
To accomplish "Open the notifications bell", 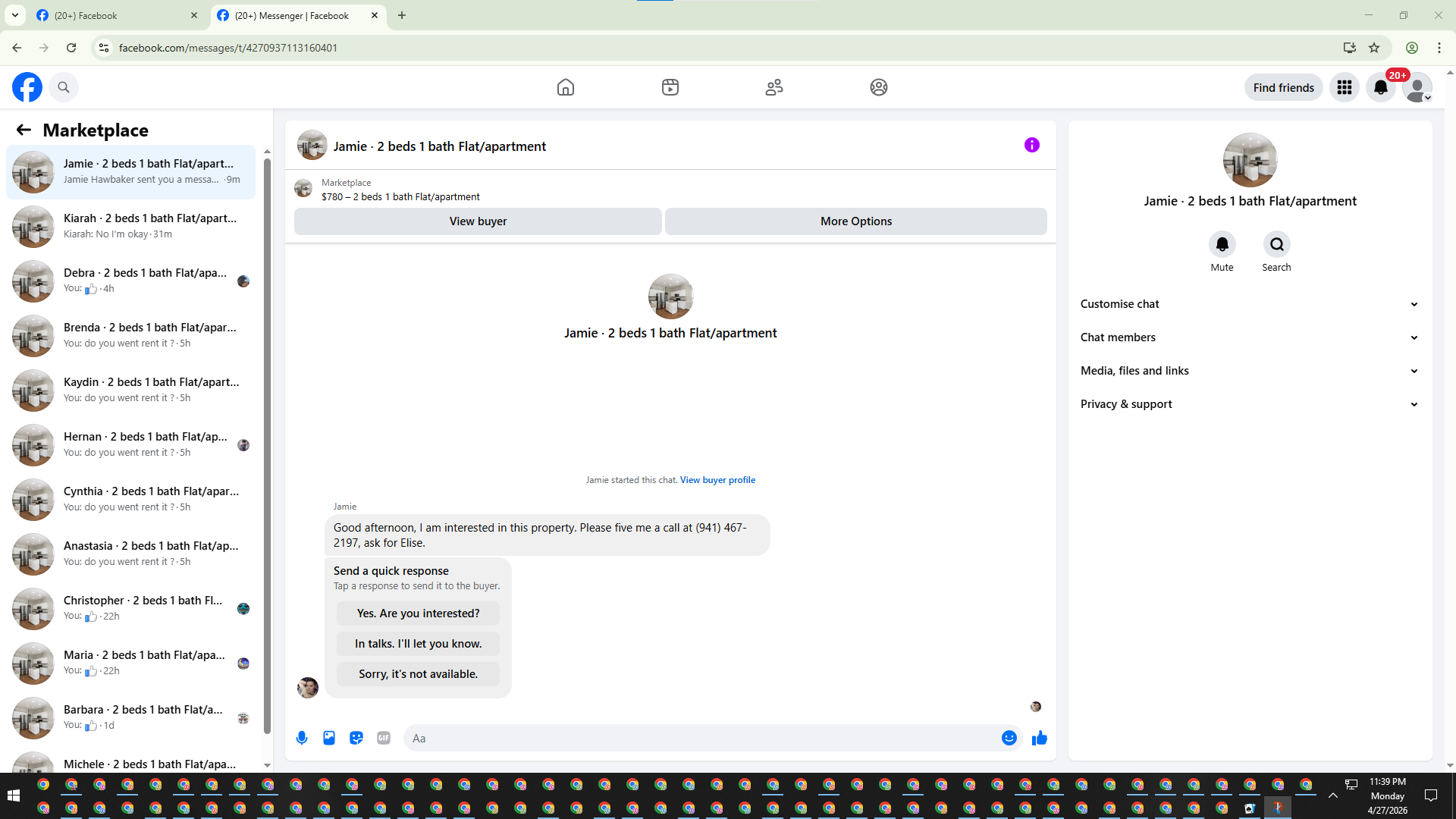I will pyautogui.click(x=1381, y=87).
